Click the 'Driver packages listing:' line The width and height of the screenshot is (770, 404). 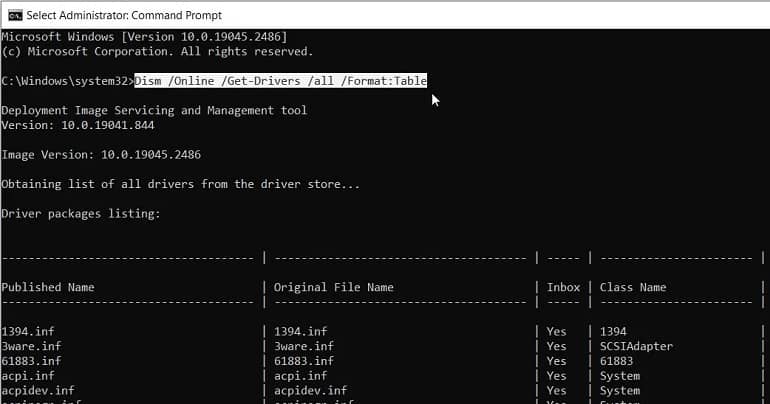point(81,214)
